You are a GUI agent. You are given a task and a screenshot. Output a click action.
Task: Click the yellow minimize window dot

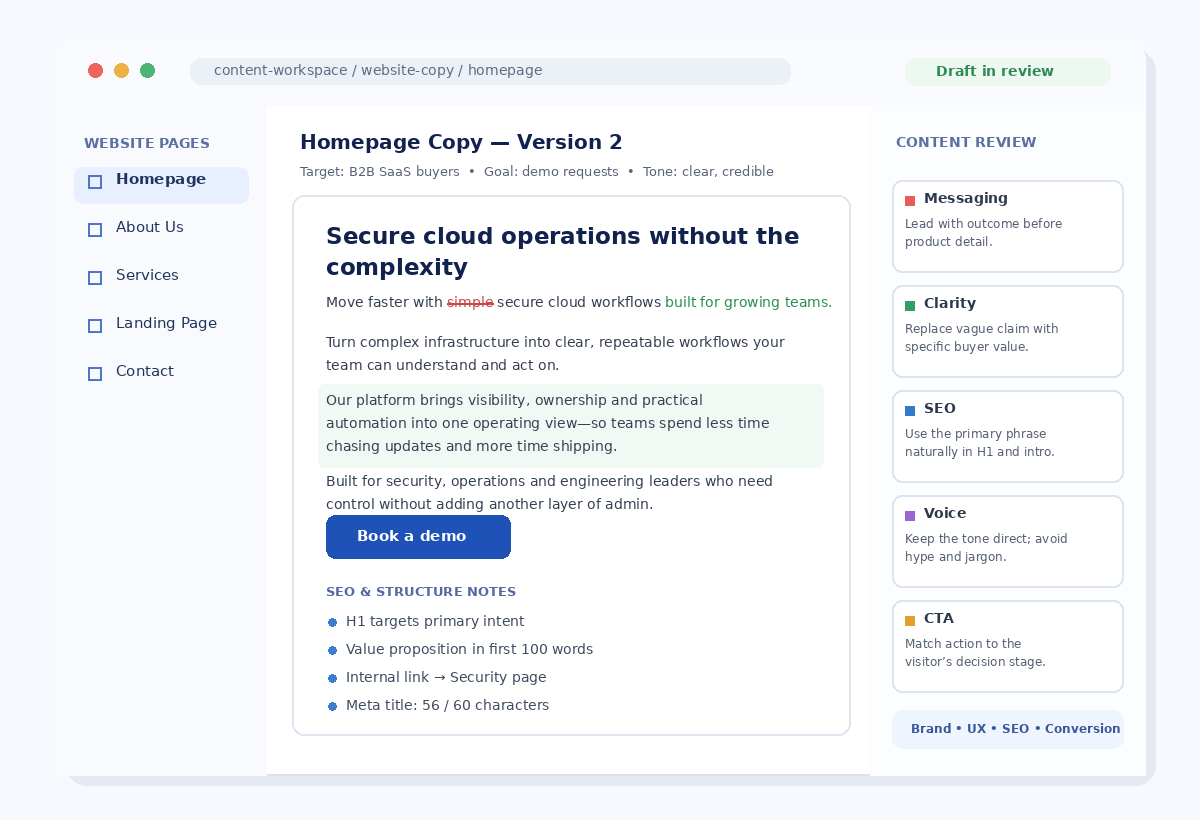click(x=121, y=70)
